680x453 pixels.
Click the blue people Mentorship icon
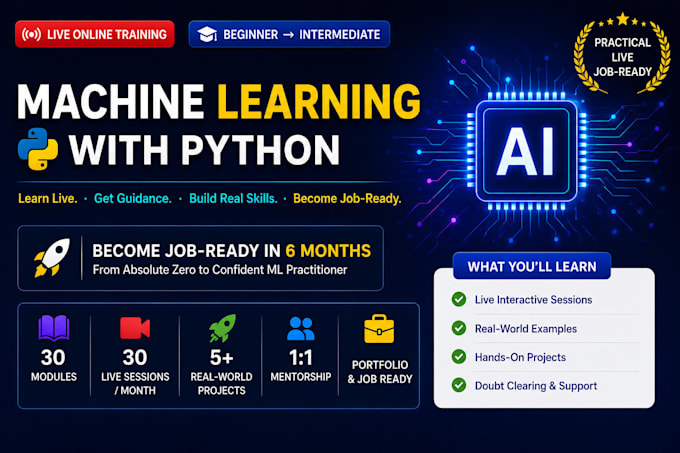pyautogui.click(x=301, y=329)
